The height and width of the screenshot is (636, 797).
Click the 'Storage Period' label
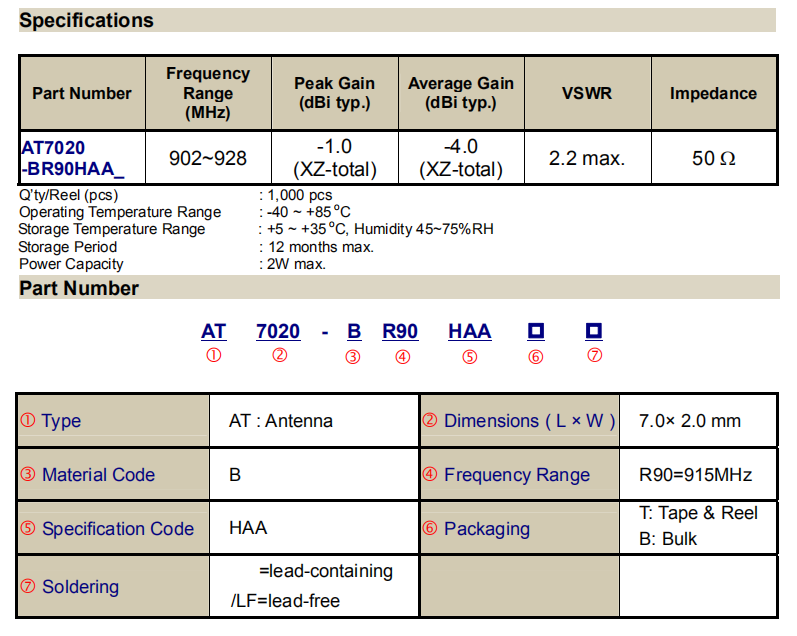coord(68,247)
